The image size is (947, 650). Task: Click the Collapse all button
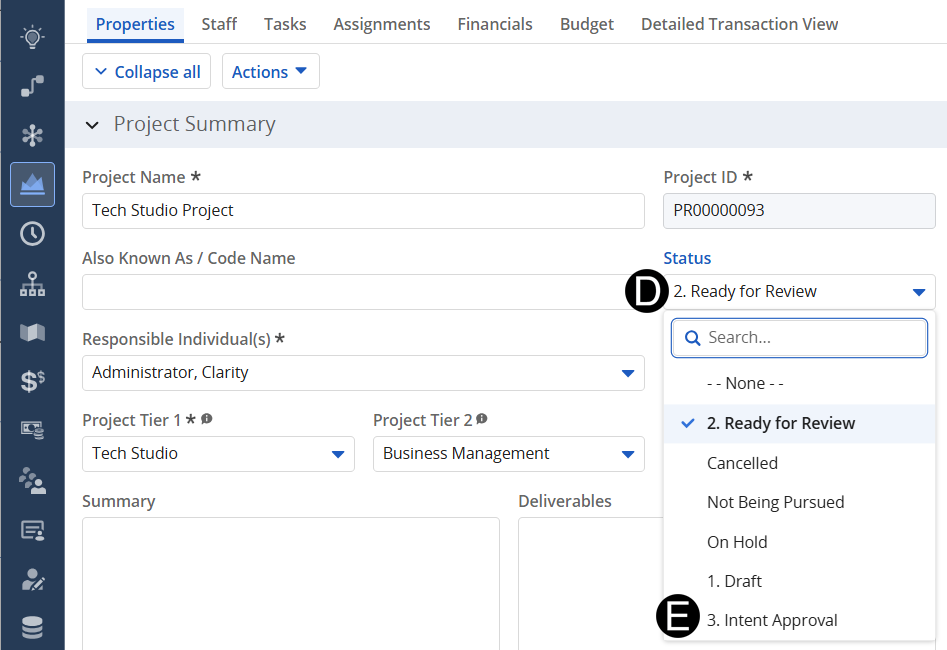[147, 72]
